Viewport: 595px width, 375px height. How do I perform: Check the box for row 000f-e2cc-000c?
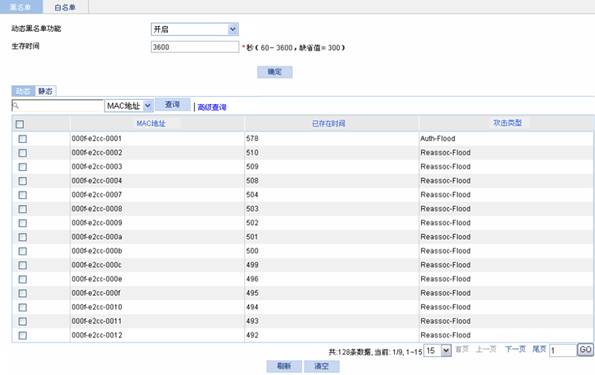click(x=22, y=265)
